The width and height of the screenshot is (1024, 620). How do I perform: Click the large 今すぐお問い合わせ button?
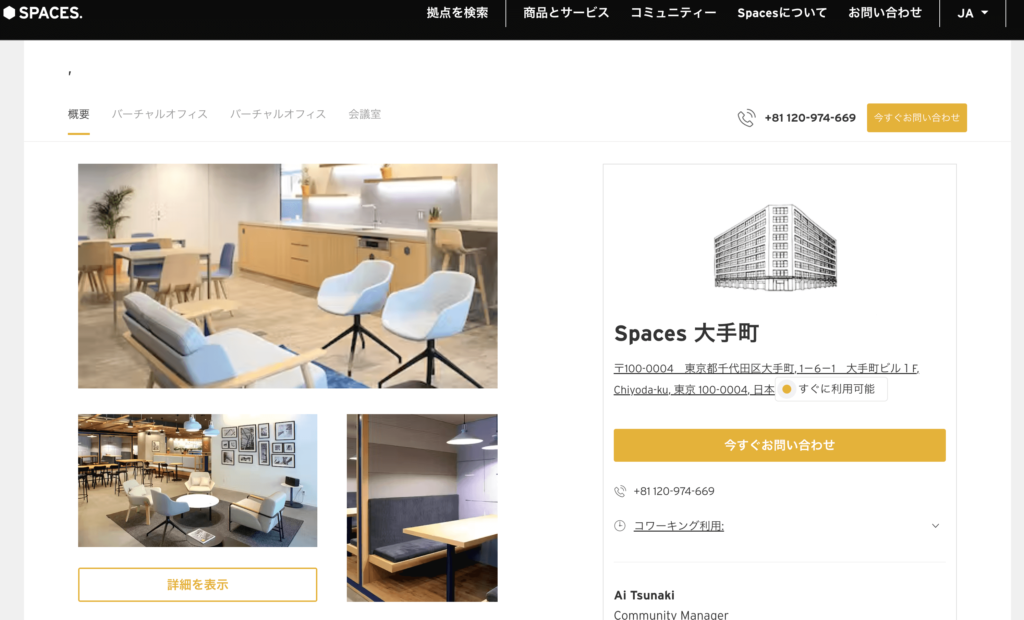coord(779,445)
